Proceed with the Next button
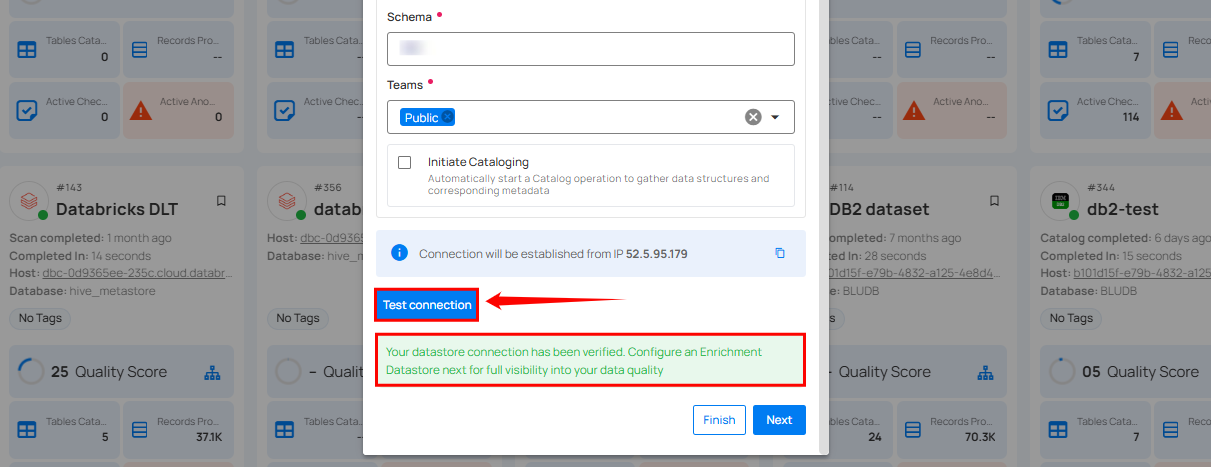The image size is (1211, 467). point(779,420)
